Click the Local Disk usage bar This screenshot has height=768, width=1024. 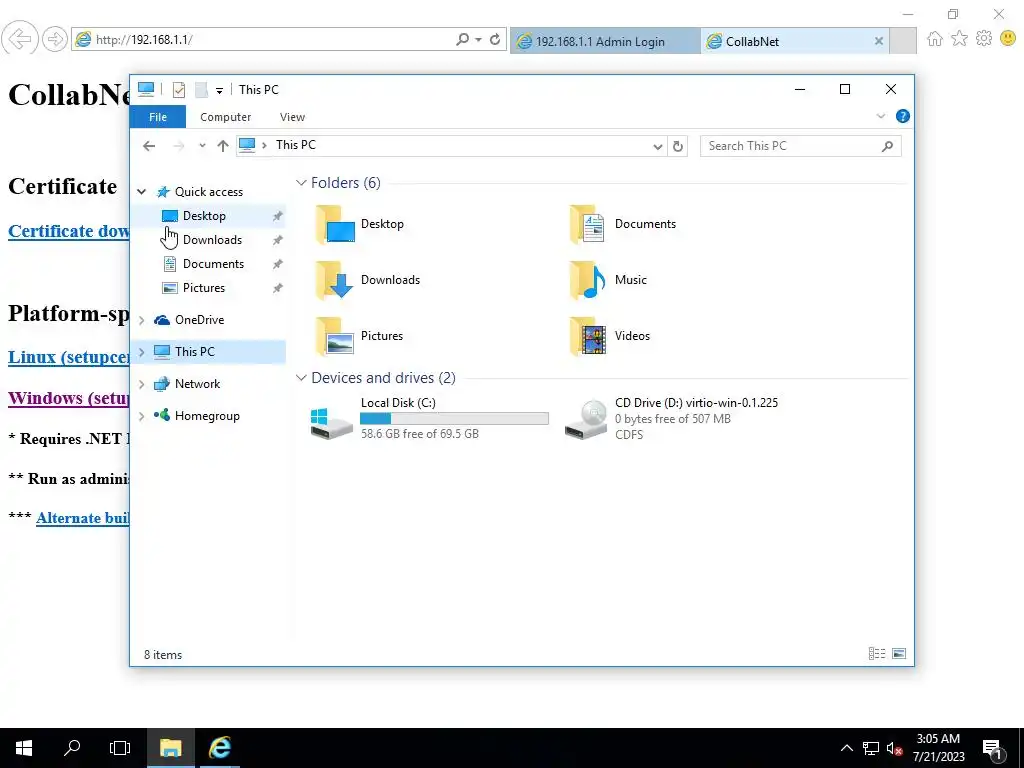455,419
